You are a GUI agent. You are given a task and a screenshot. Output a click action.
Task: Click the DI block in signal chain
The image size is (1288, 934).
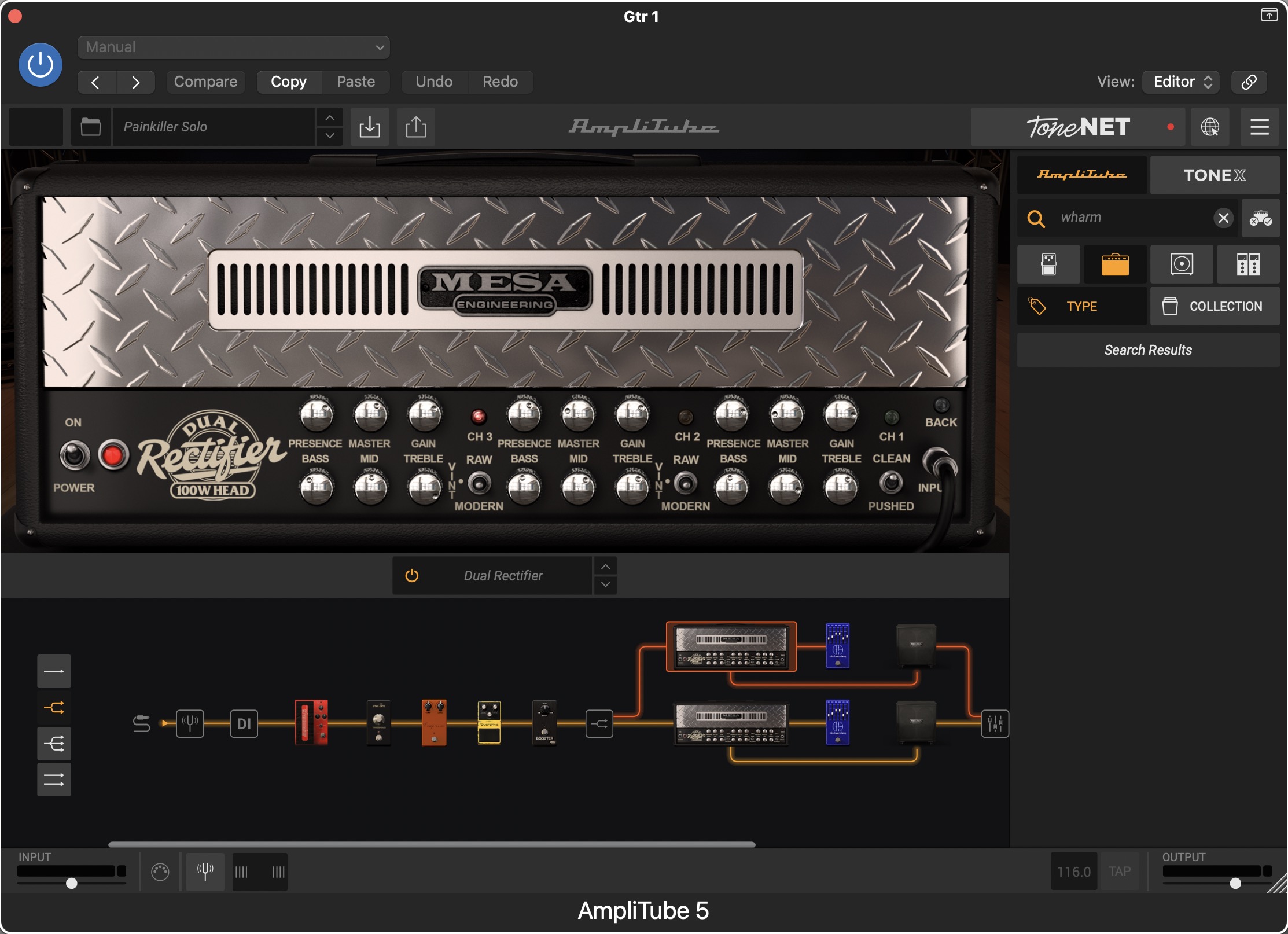point(244,723)
